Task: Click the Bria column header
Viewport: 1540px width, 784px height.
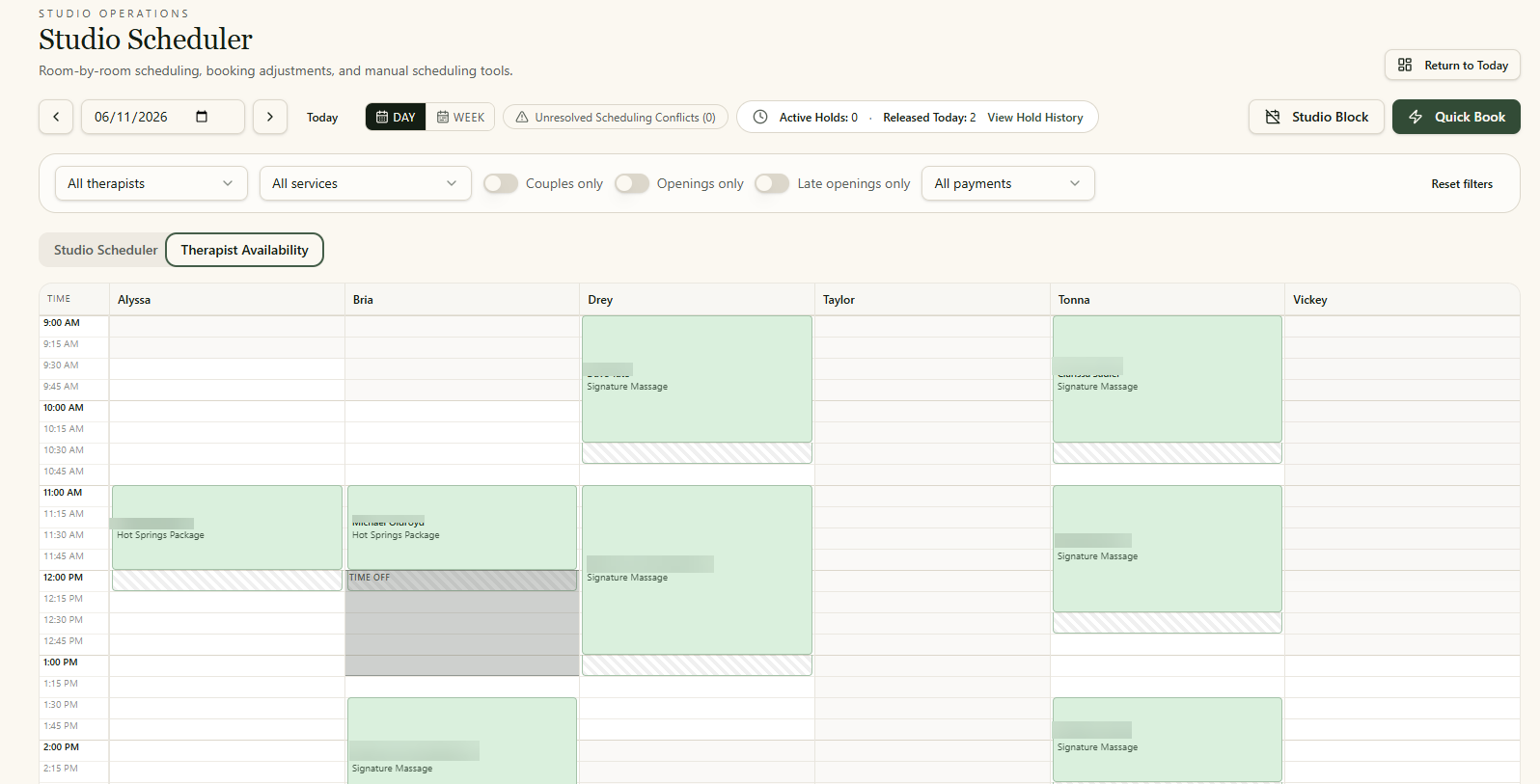Action: (x=462, y=300)
